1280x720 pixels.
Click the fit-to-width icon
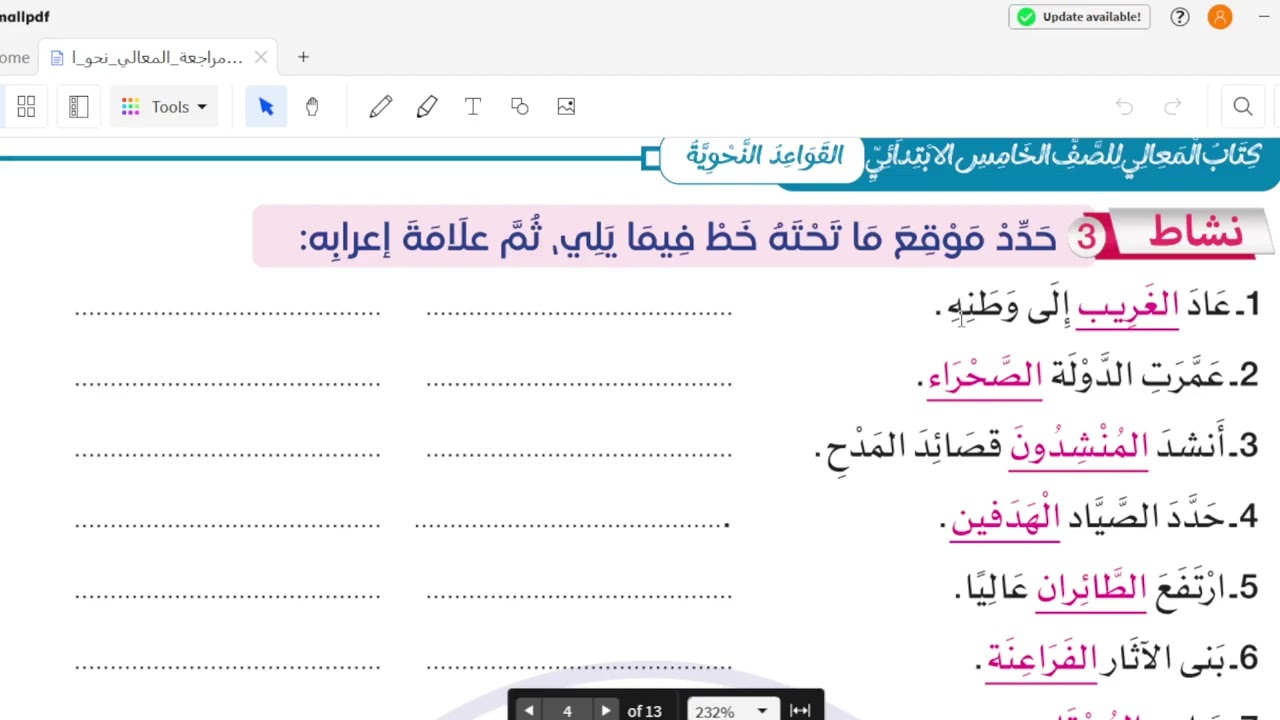pos(800,710)
